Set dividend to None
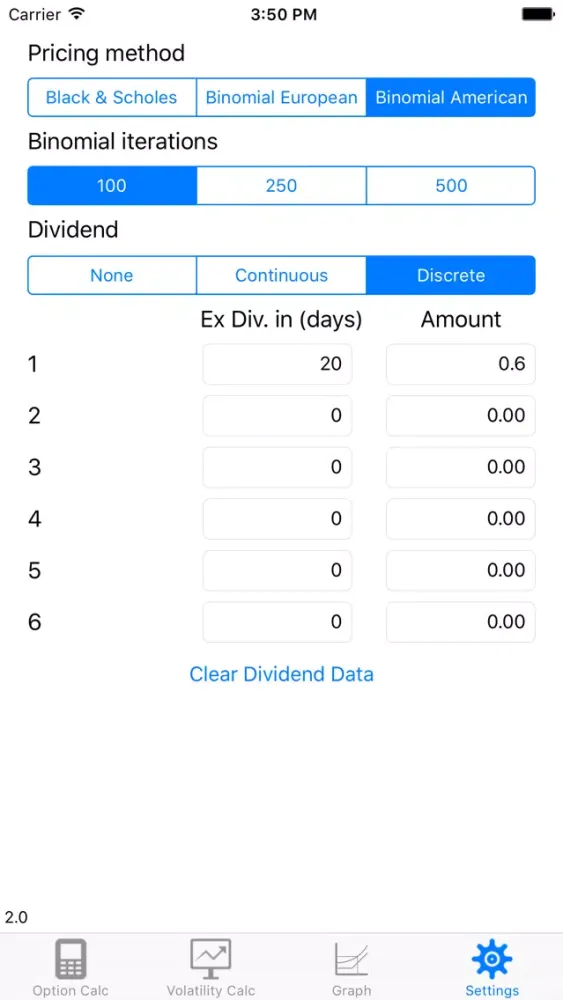This screenshot has height=1000, width=563. pos(112,276)
